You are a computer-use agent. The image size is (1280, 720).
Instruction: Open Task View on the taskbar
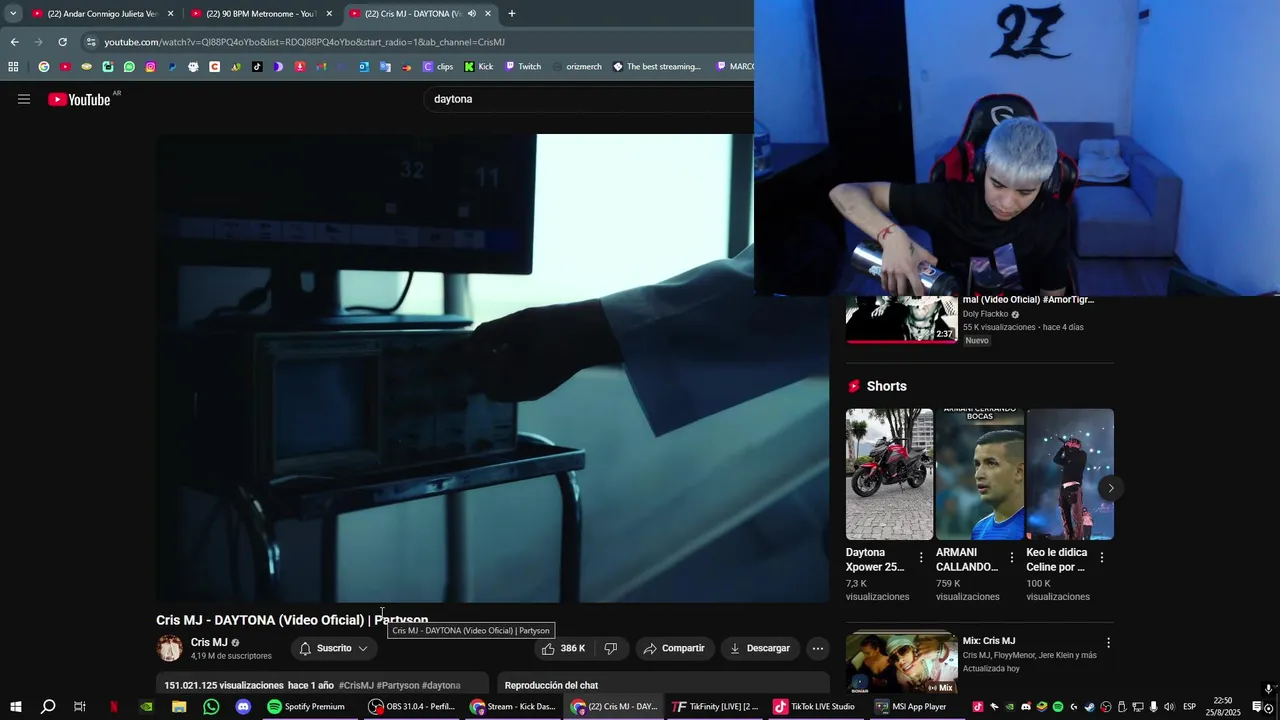(x=80, y=707)
